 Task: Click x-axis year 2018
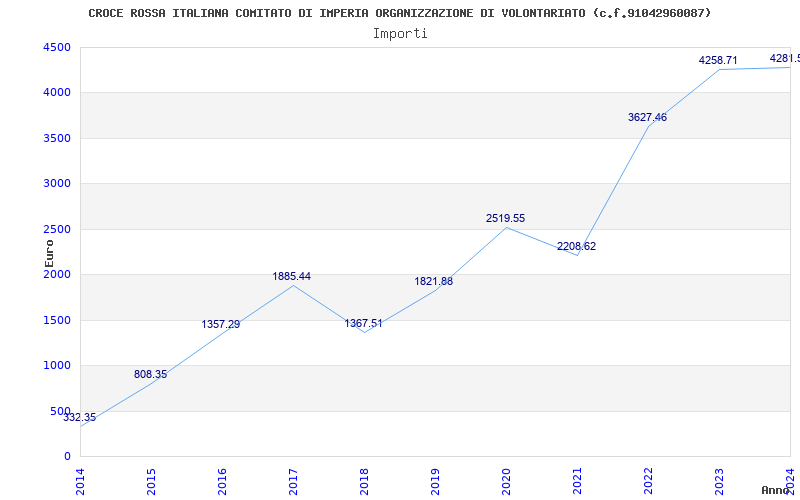(x=364, y=481)
